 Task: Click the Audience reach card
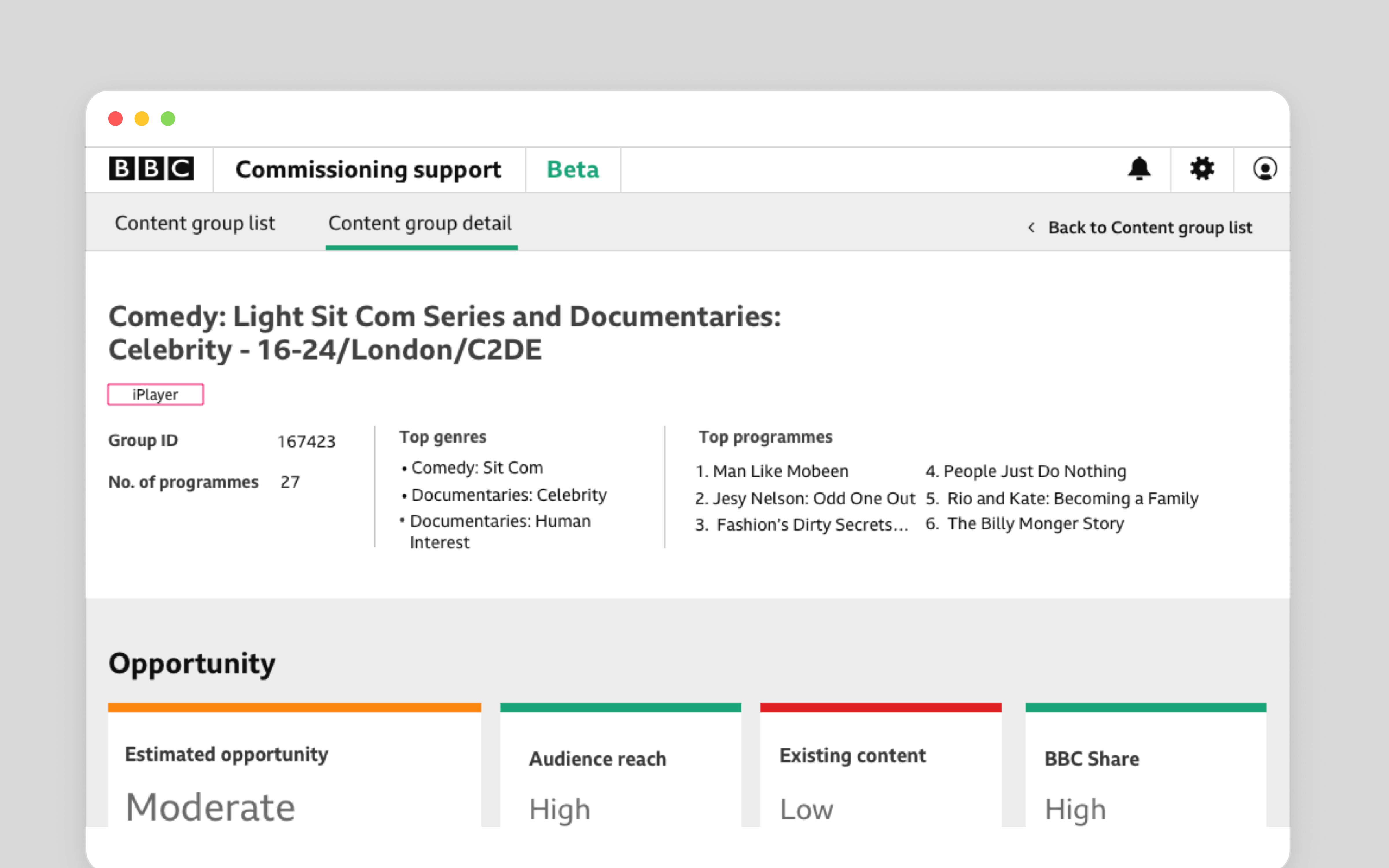click(x=620, y=765)
